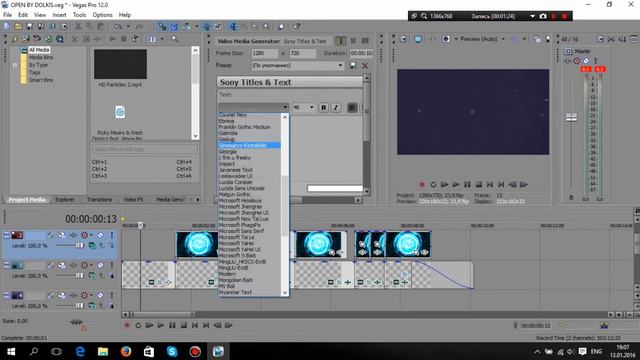Toggle Enable Snapping in main toolbar
The height and width of the screenshot is (360, 640).
click(162, 26)
